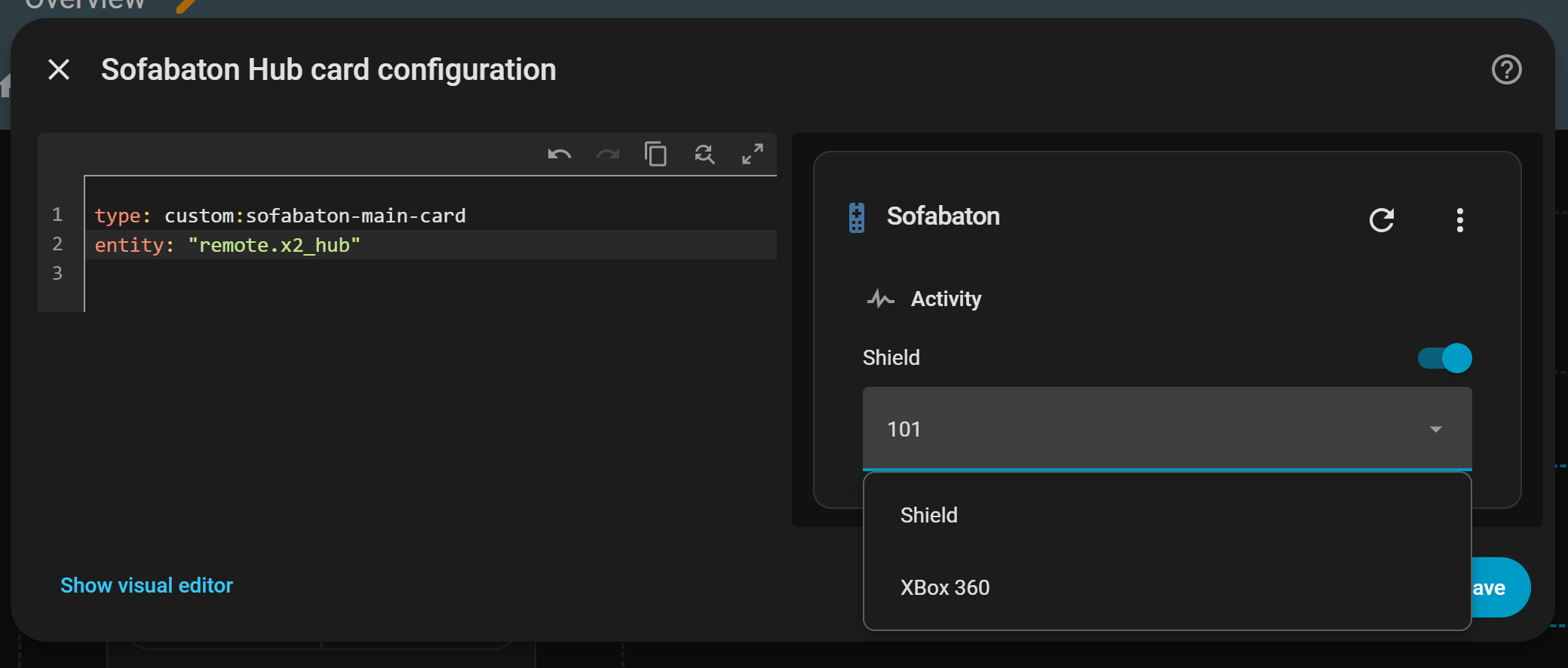Open the Sofabaton three-dot menu

point(1460,220)
